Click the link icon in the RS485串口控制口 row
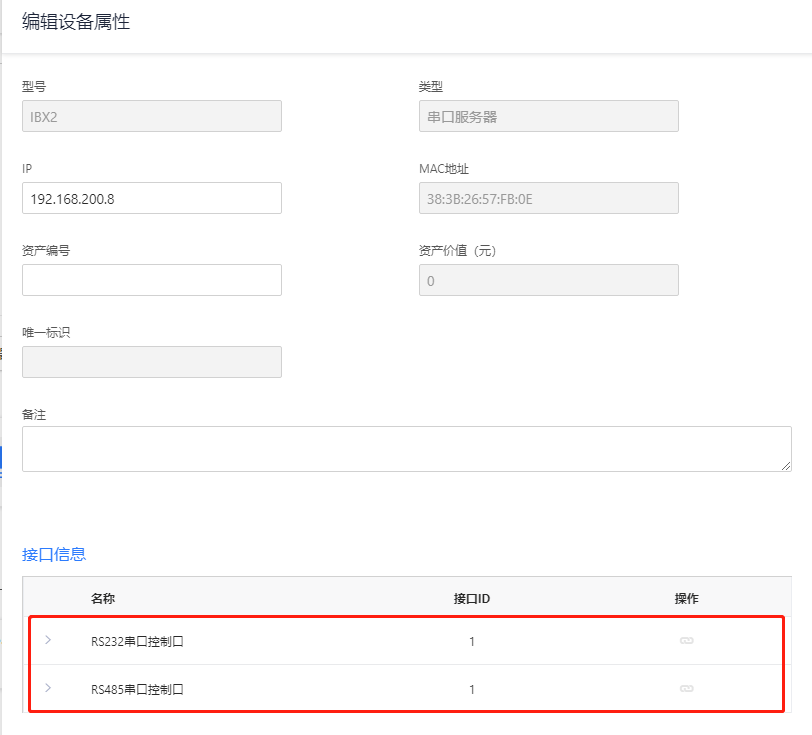Viewport: 812px width, 735px height. tap(686, 689)
